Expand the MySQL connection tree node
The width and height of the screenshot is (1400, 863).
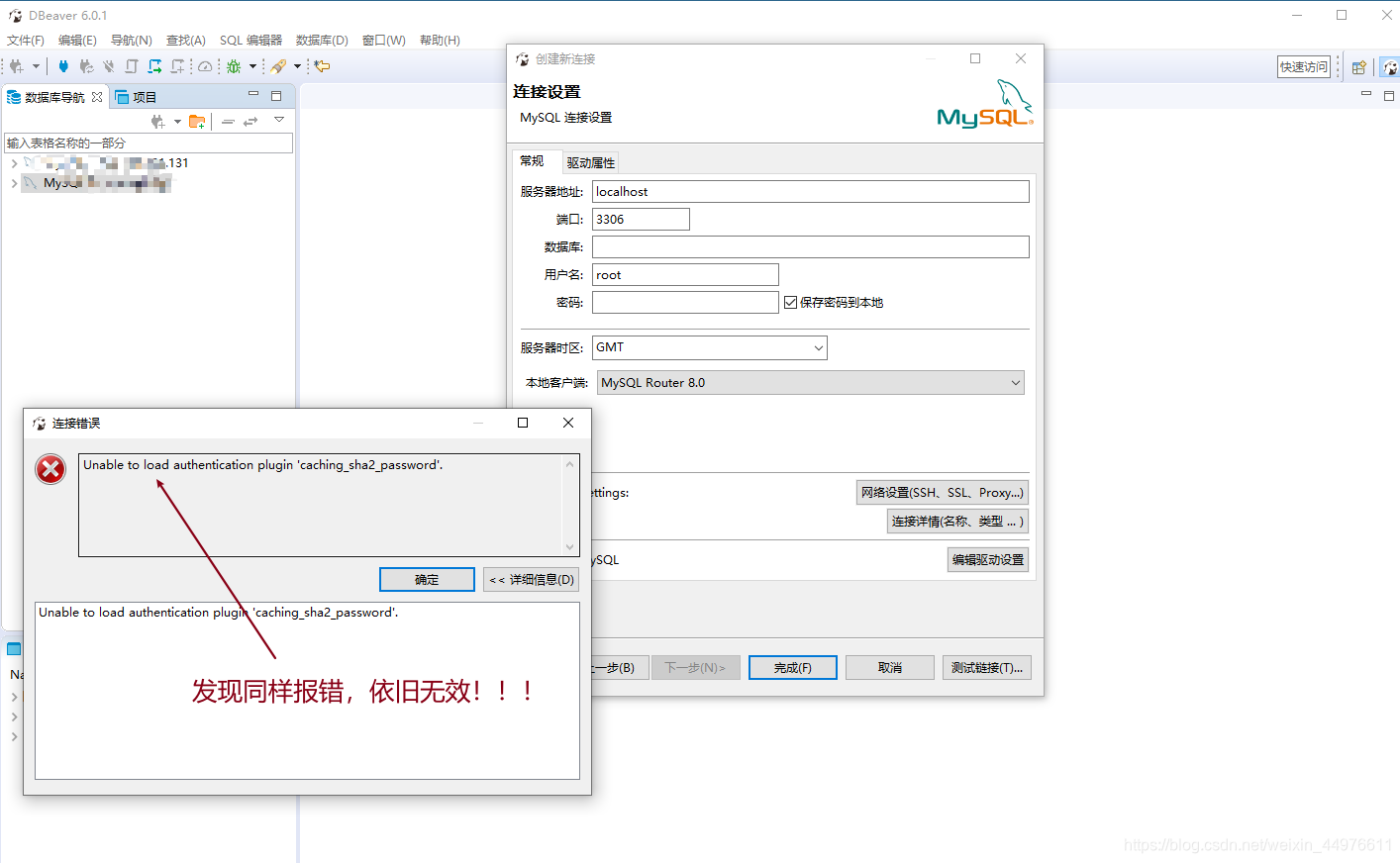click(14, 183)
